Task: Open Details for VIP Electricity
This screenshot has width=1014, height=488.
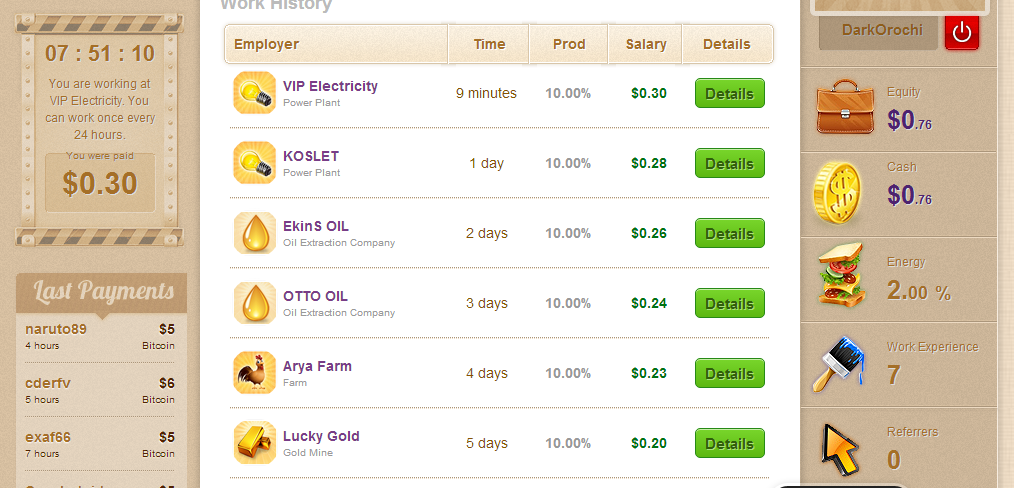Action: point(729,93)
